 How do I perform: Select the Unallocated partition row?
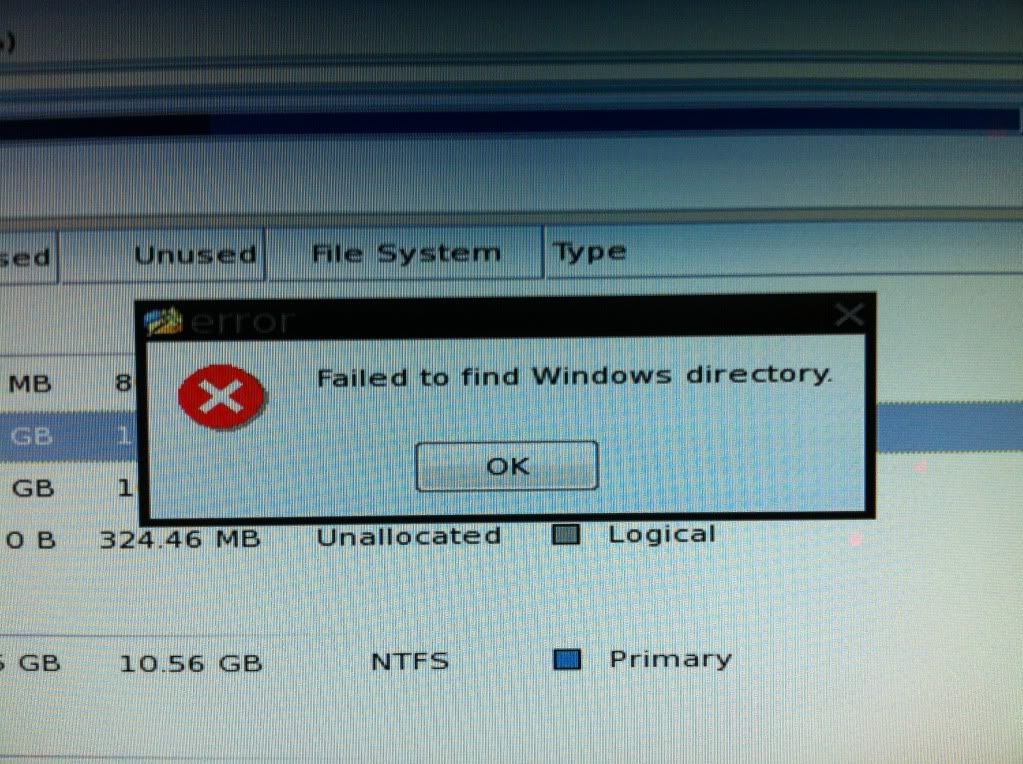point(512,538)
